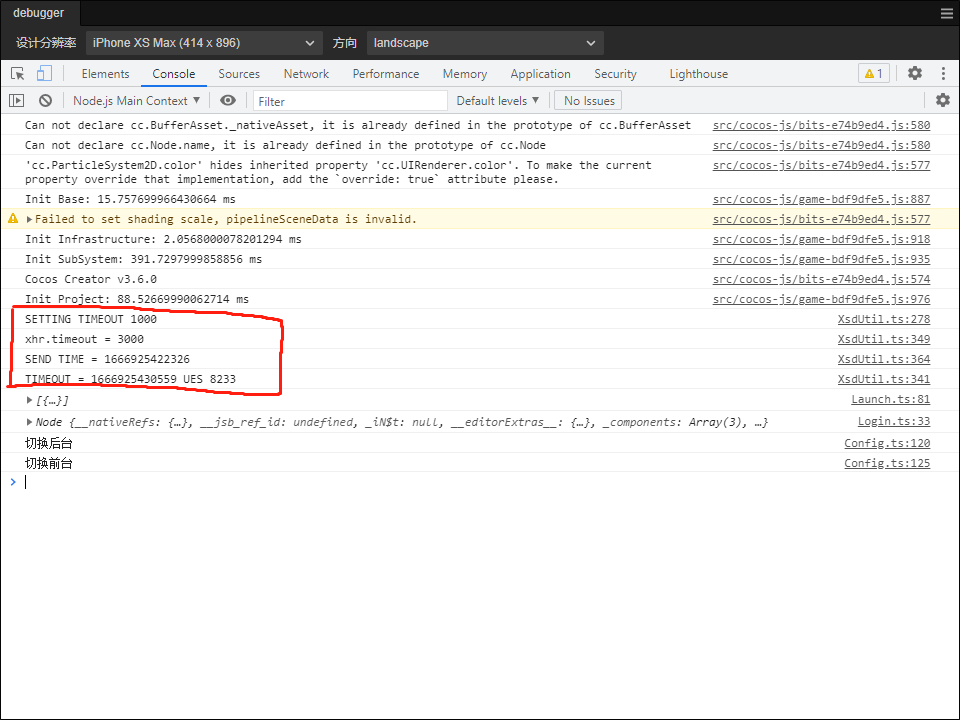Select the inspect element cursor tool
This screenshot has width=960, height=720.
click(17, 73)
